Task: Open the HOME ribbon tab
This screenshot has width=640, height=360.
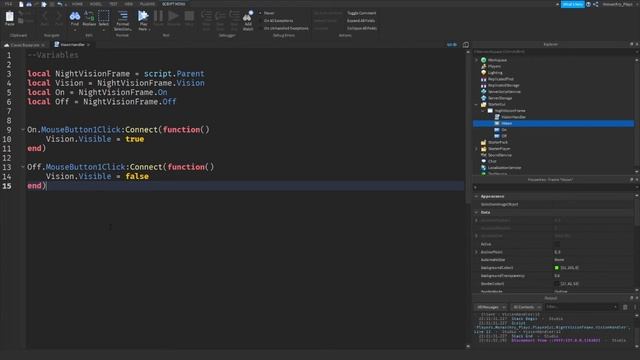Action: pos(77,4)
